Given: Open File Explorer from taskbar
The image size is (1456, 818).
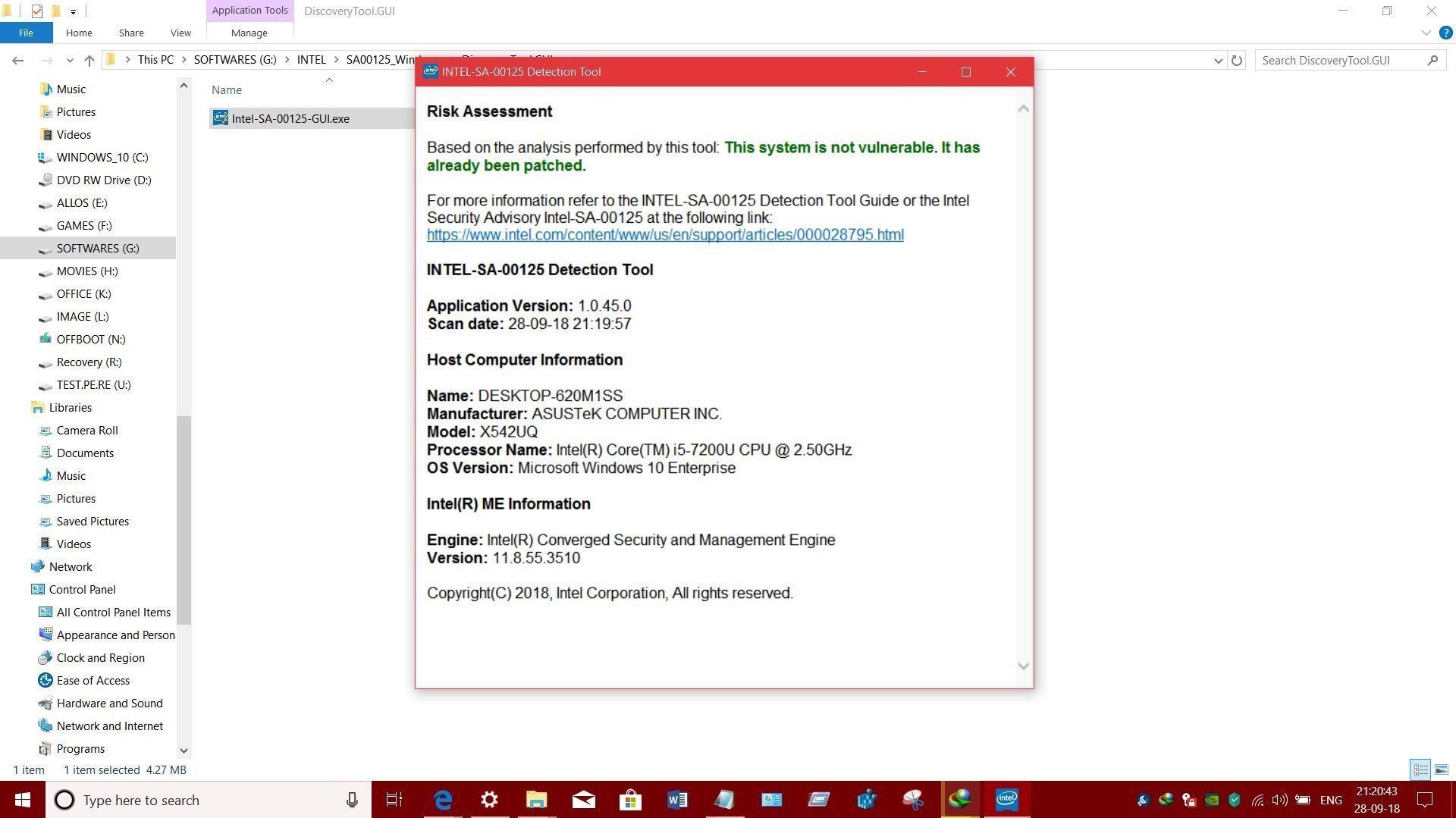Looking at the screenshot, I should 537,800.
